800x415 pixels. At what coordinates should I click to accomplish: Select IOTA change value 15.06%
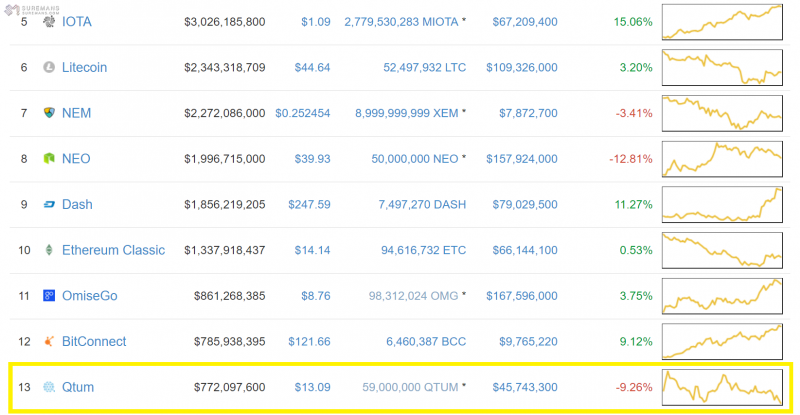pos(633,22)
